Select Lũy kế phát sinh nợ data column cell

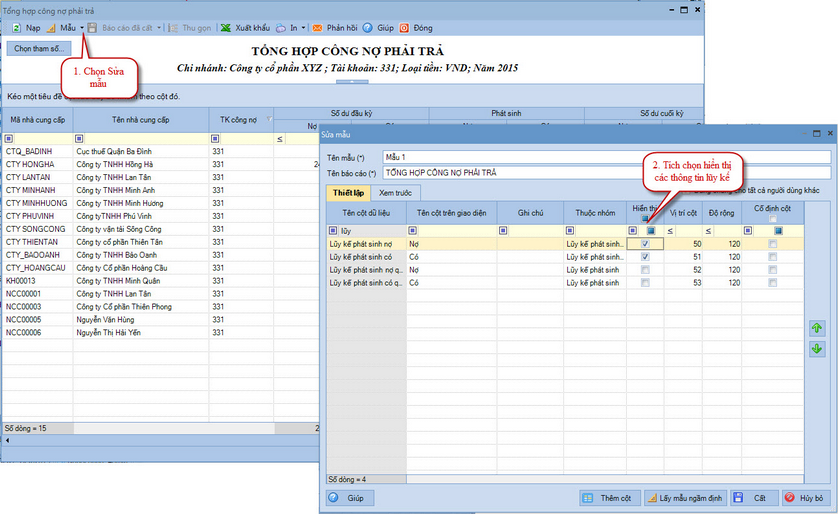coord(367,244)
